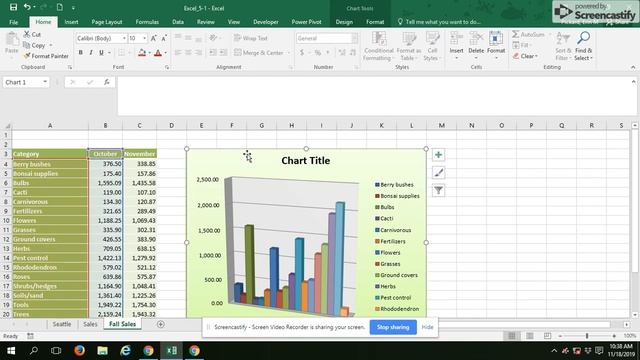This screenshot has width=640, height=360.
Task: Open Conditional Formatting menu
Action: tap(379, 46)
